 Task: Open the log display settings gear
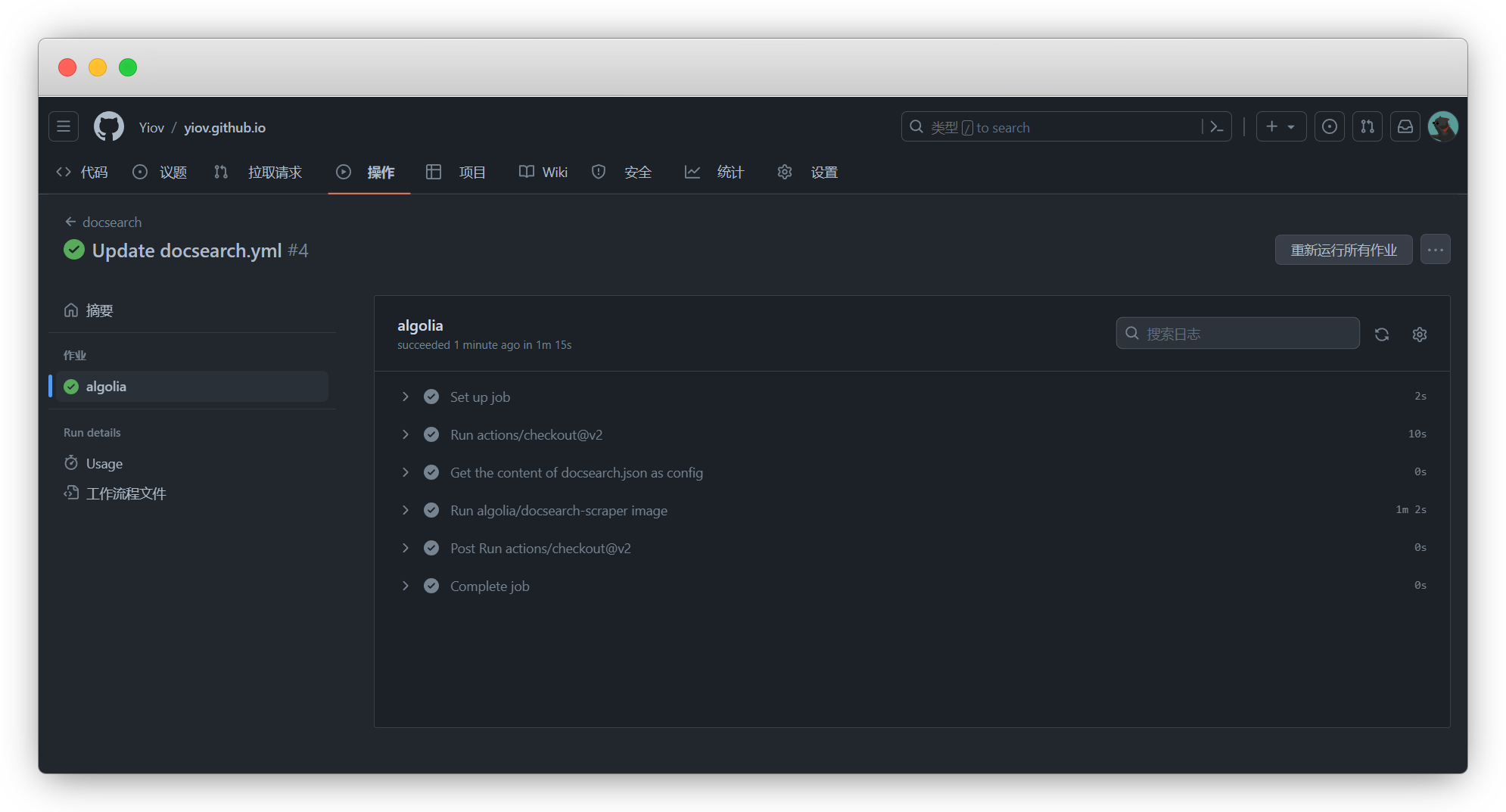tap(1419, 334)
